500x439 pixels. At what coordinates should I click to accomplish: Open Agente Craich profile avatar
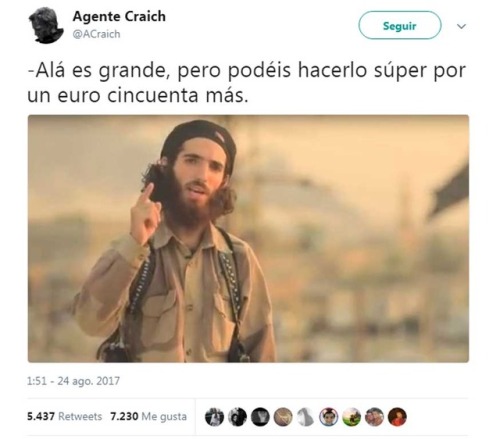tap(46, 25)
